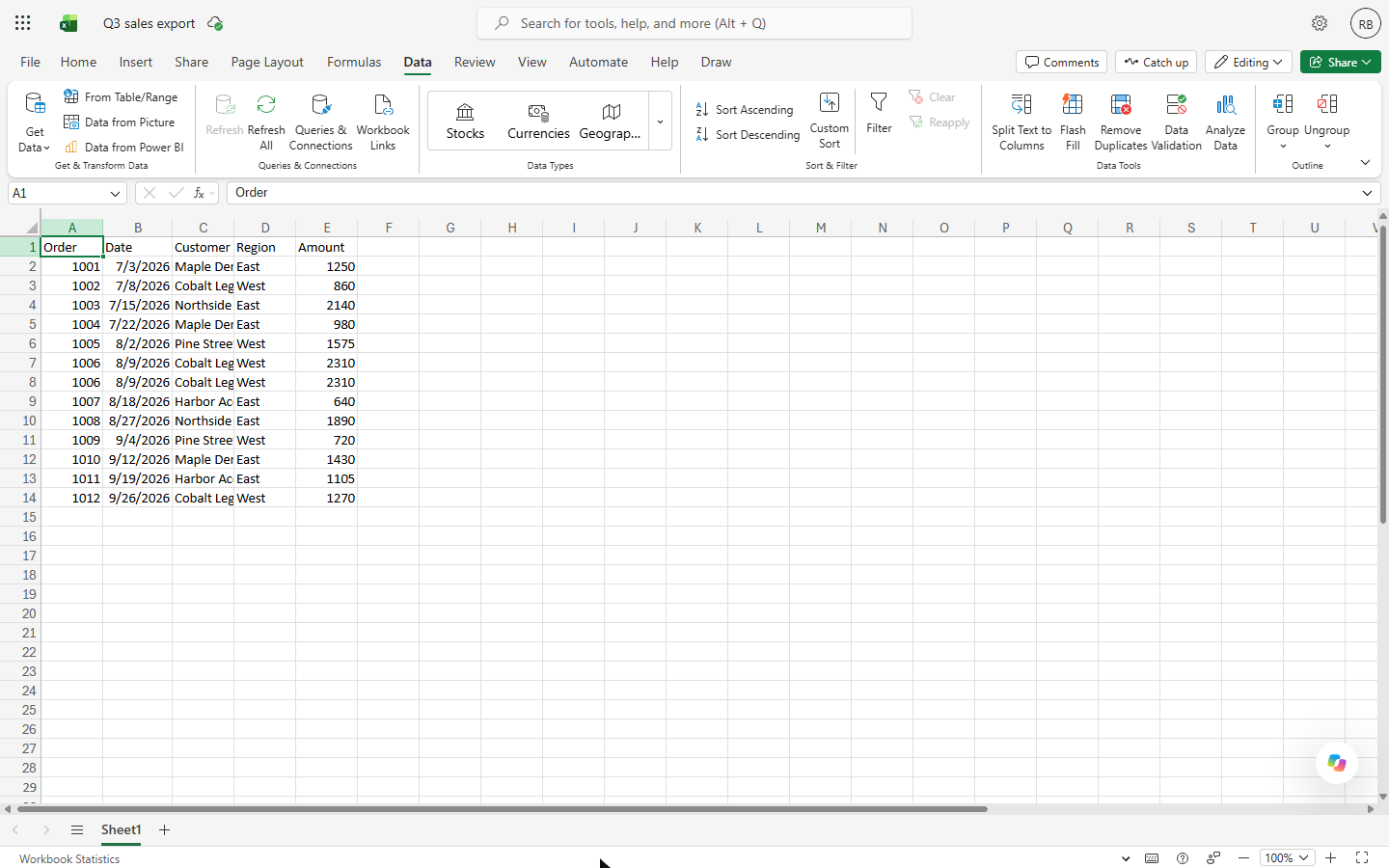Image resolution: width=1389 pixels, height=868 pixels.
Task: Sort Ascending A to Z
Action: click(744, 110)
